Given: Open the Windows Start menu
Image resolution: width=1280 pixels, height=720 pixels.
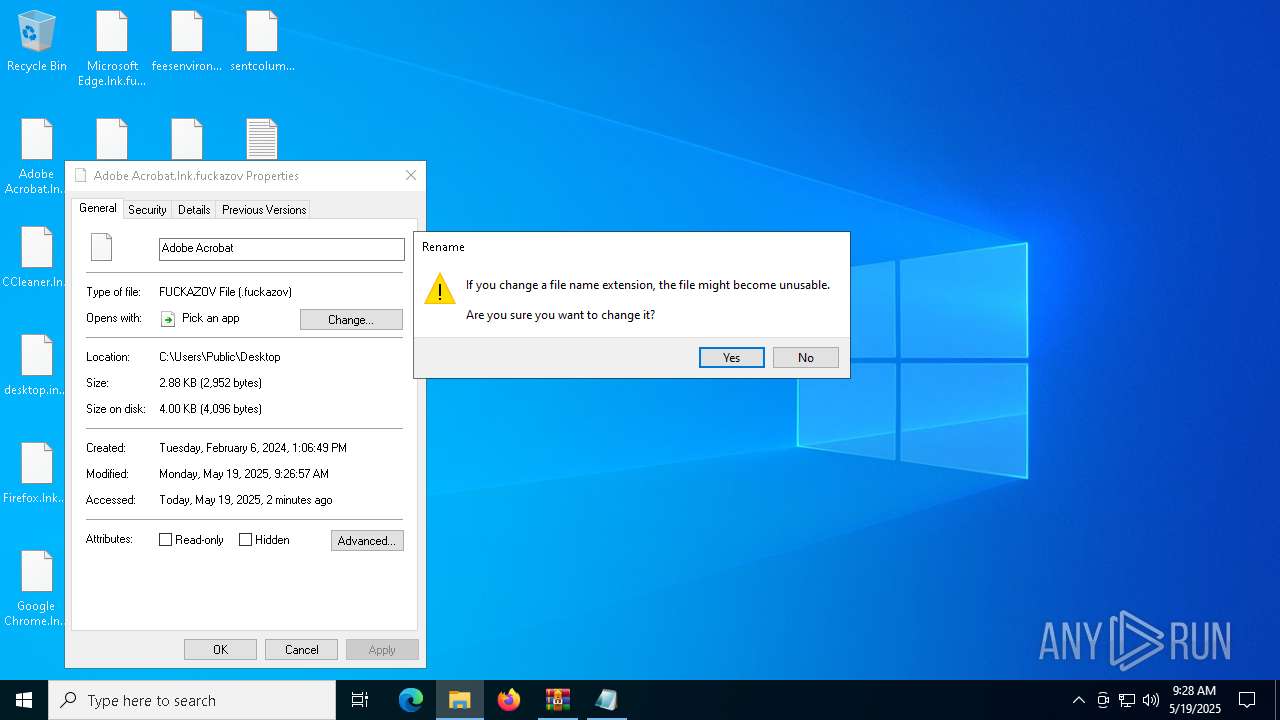Looking at the screenshot, I should click(24, 700).
